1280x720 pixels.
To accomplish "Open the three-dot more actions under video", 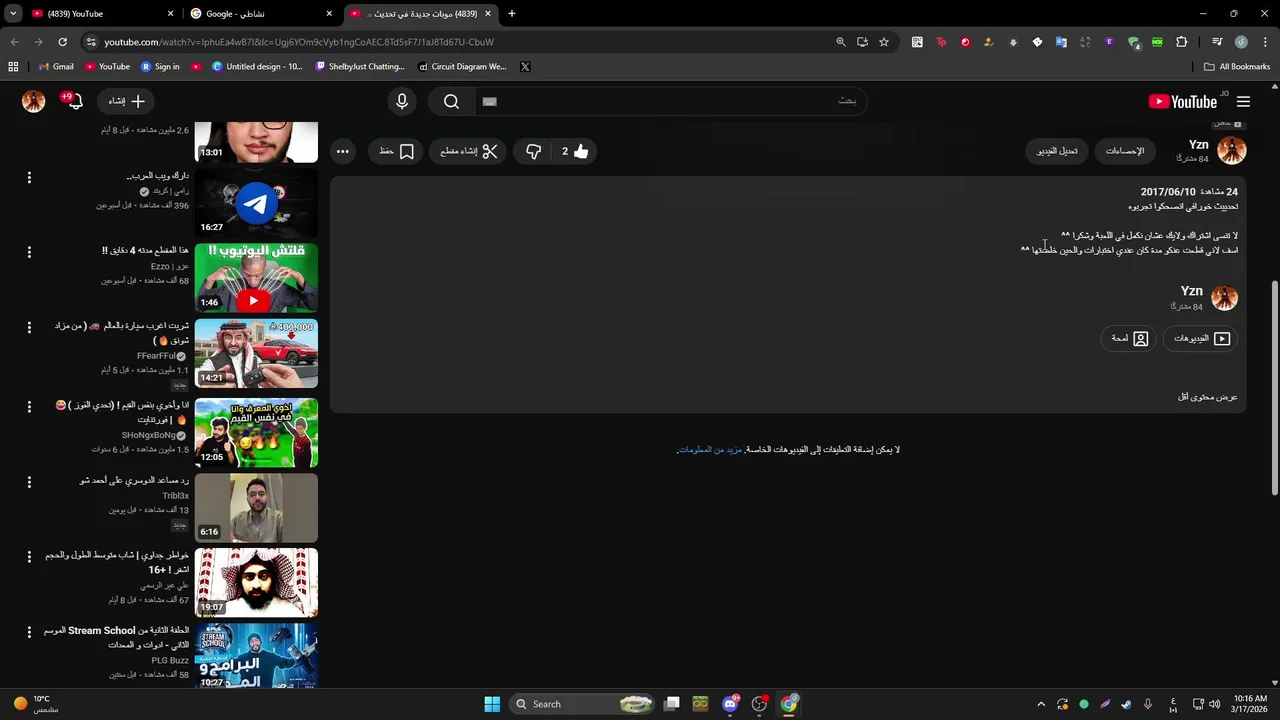I will pos(342,151).
